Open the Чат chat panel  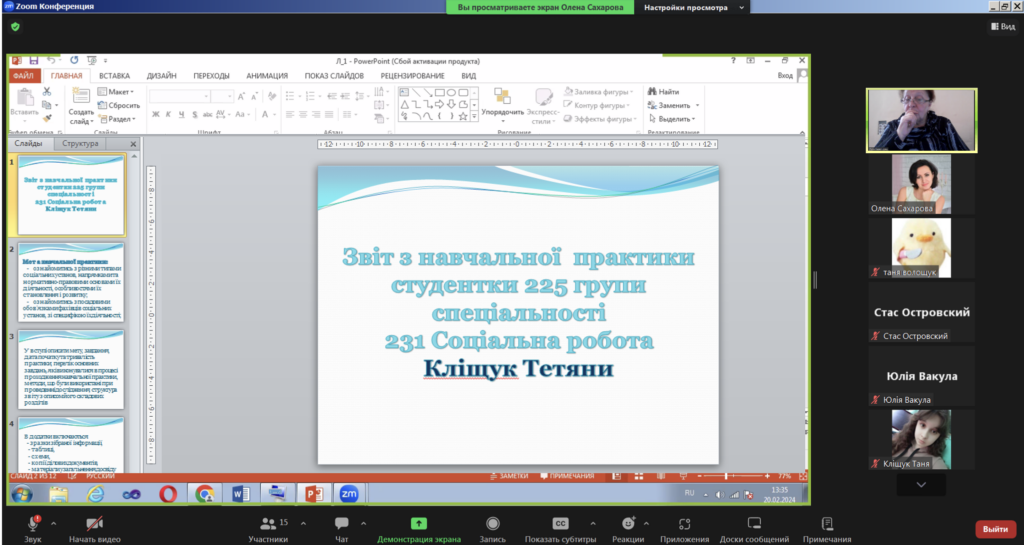[342, 523]
